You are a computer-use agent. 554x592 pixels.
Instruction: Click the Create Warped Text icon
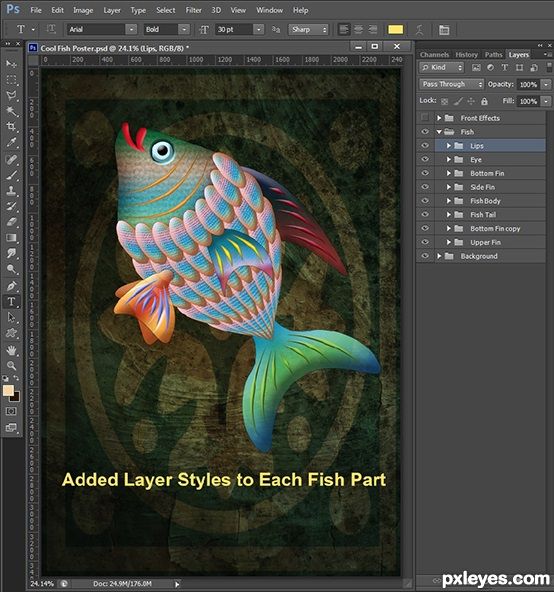coord(419,30)
